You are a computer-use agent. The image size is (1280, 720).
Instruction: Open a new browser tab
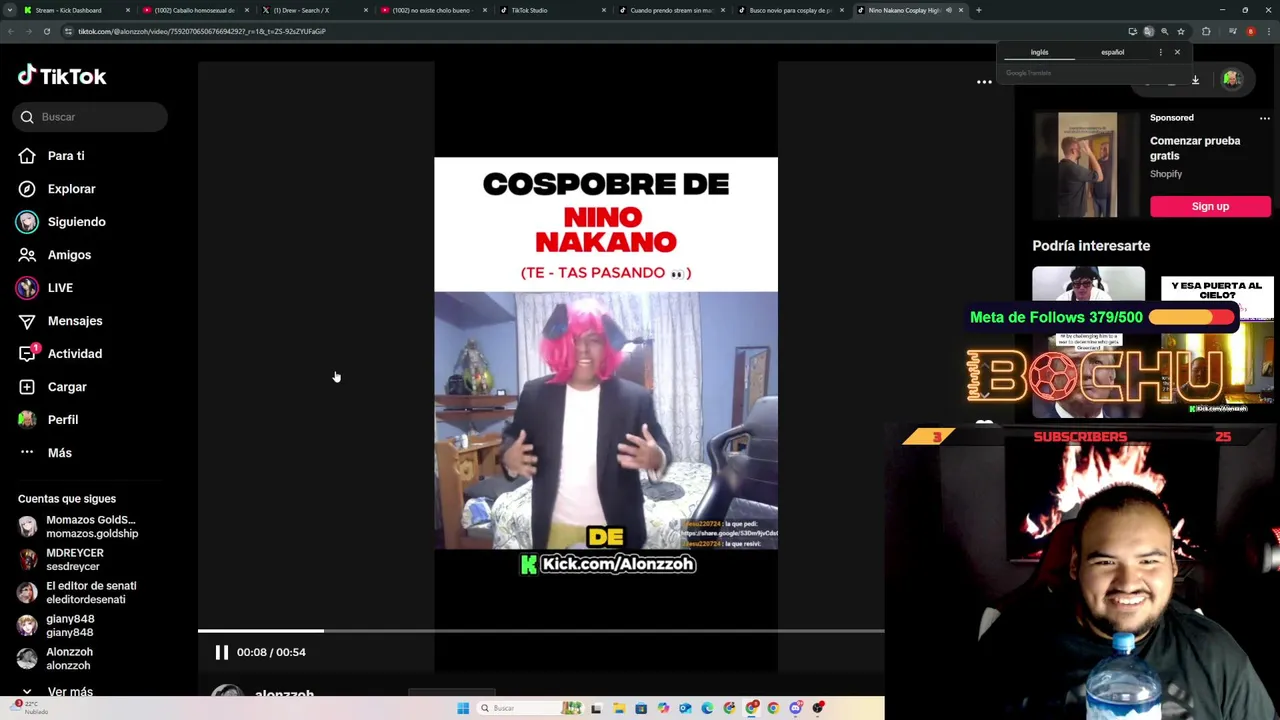(x=978, y=10)
